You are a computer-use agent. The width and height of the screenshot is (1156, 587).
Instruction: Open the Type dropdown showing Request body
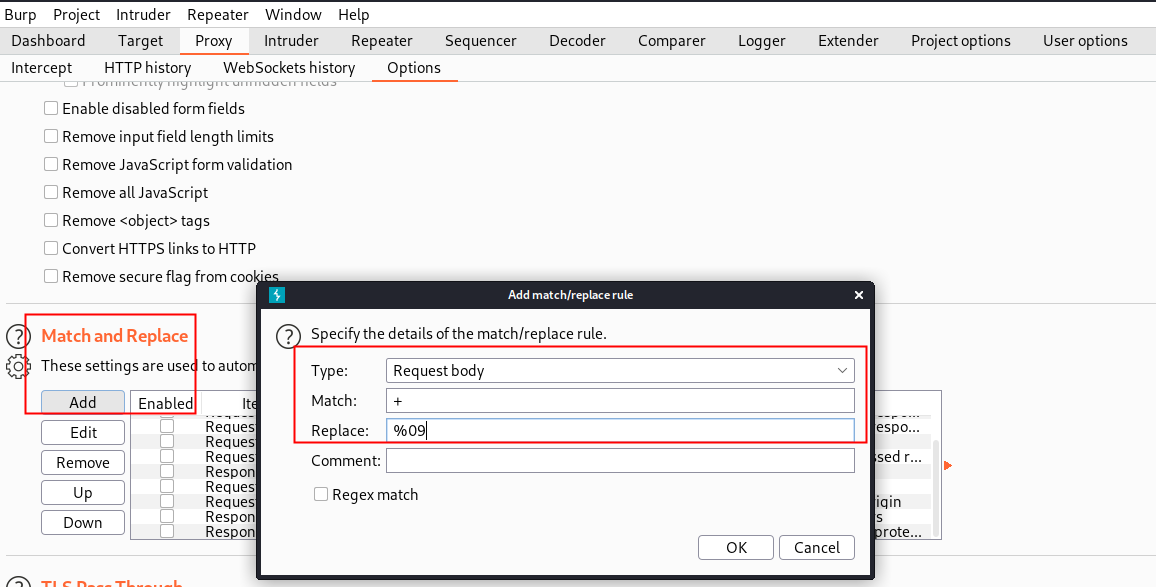[x=620, y=370]
